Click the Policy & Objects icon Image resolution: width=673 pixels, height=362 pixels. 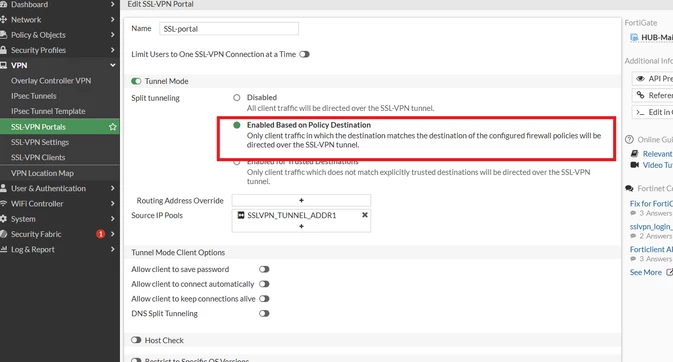[x=3, y=35]
